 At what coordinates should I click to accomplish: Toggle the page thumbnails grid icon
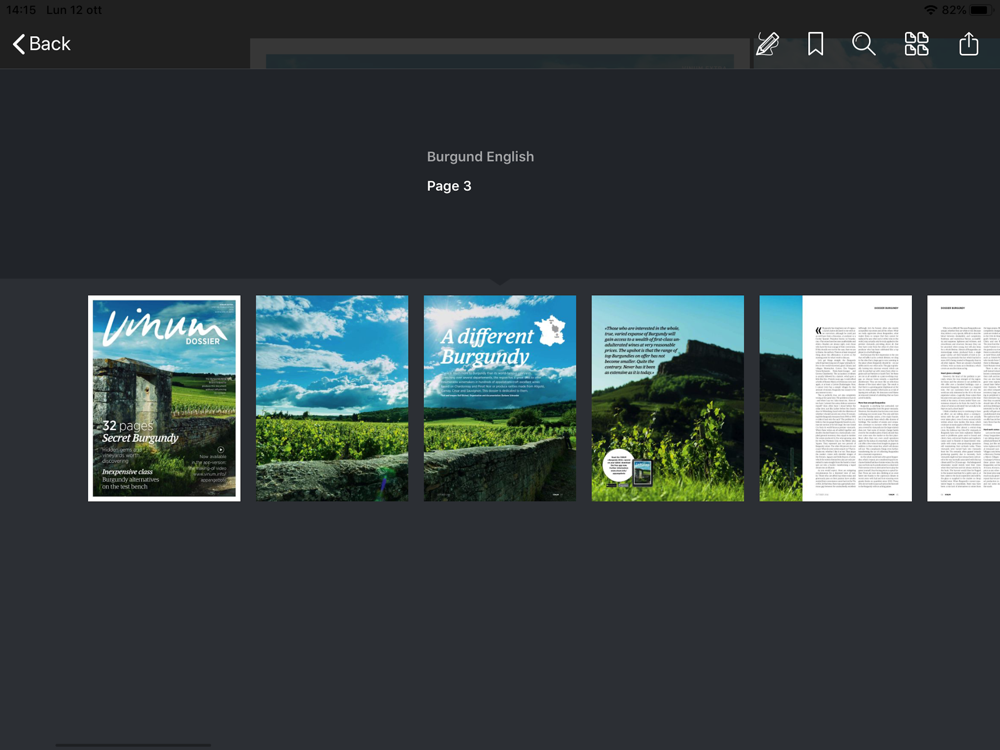click(916, 44)
